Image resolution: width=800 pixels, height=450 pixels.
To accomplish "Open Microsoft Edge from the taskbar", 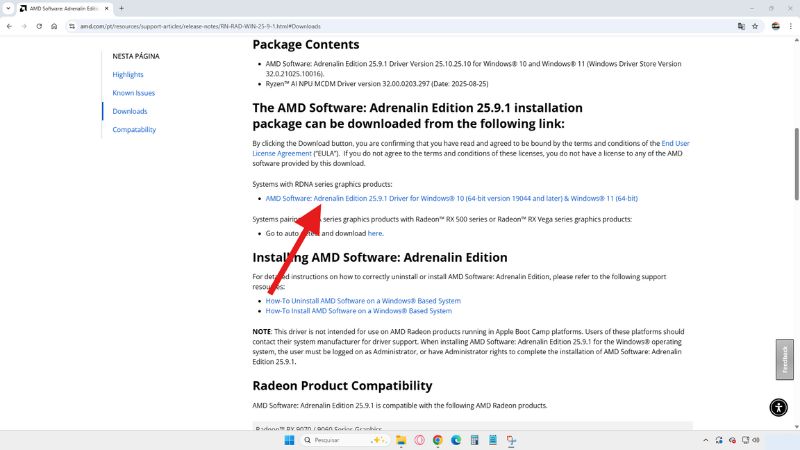I will click(456, 440).
